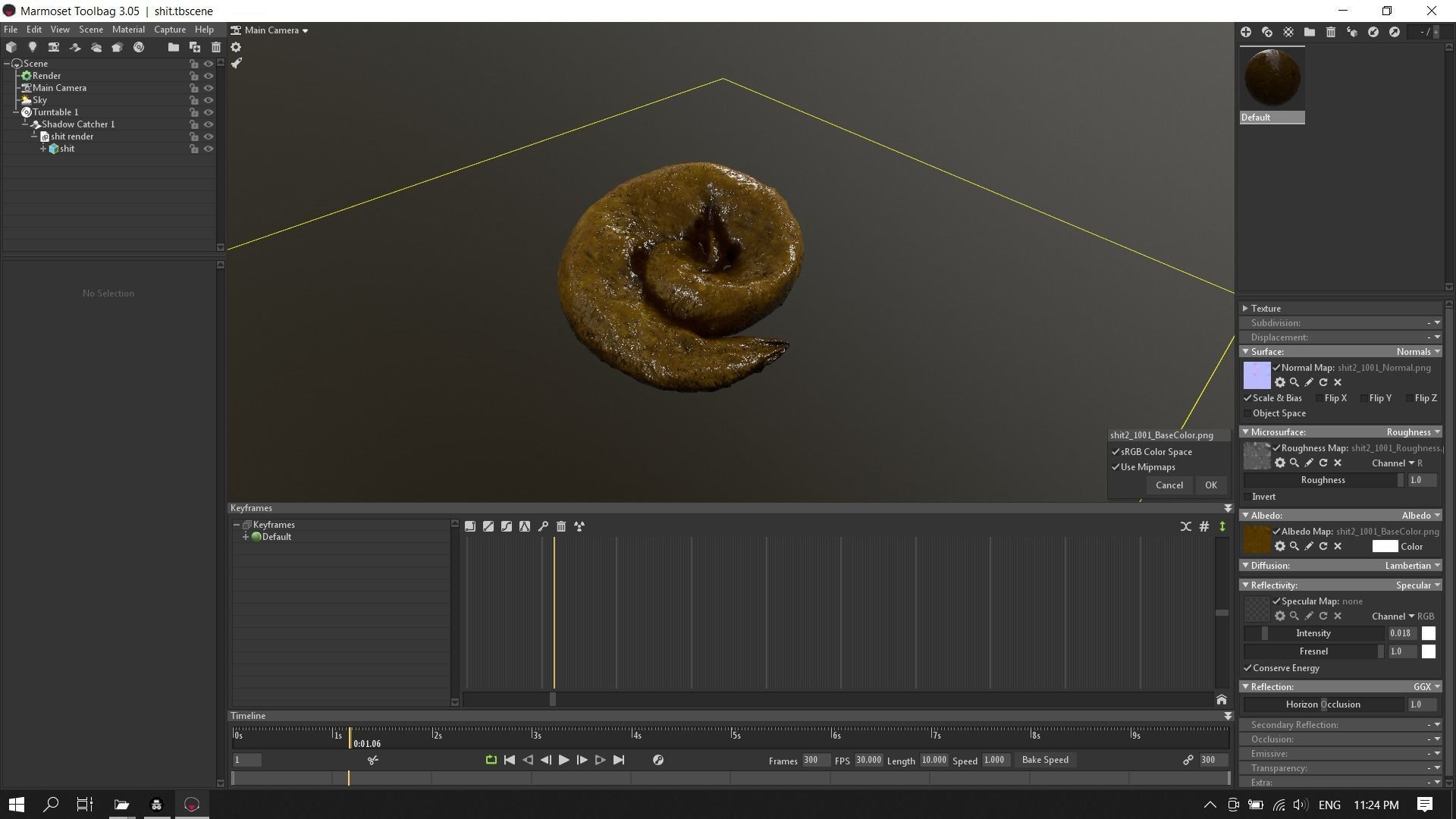Expand the shit mesh tree item
The width and height of the screenshot is (1456, 819).
(x=43, y=149)
